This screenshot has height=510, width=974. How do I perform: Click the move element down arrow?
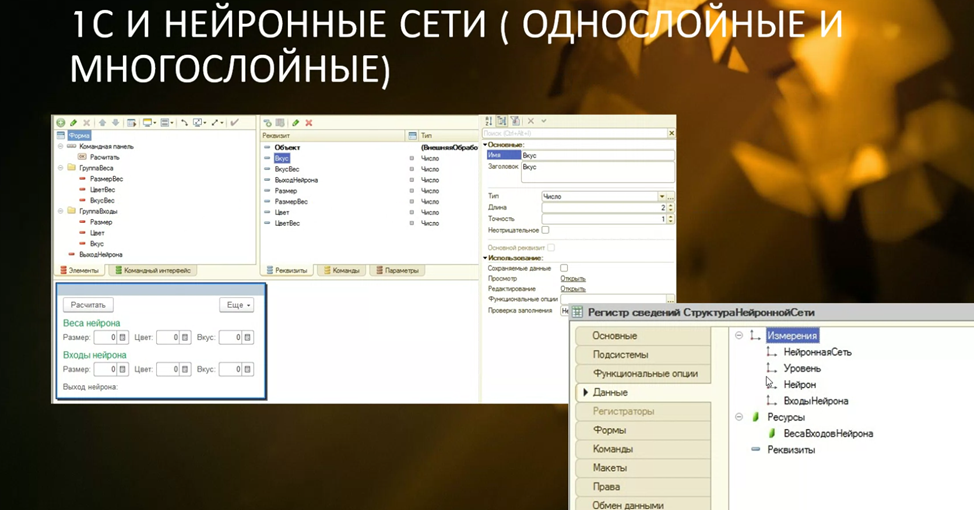[x=116, y=123]
